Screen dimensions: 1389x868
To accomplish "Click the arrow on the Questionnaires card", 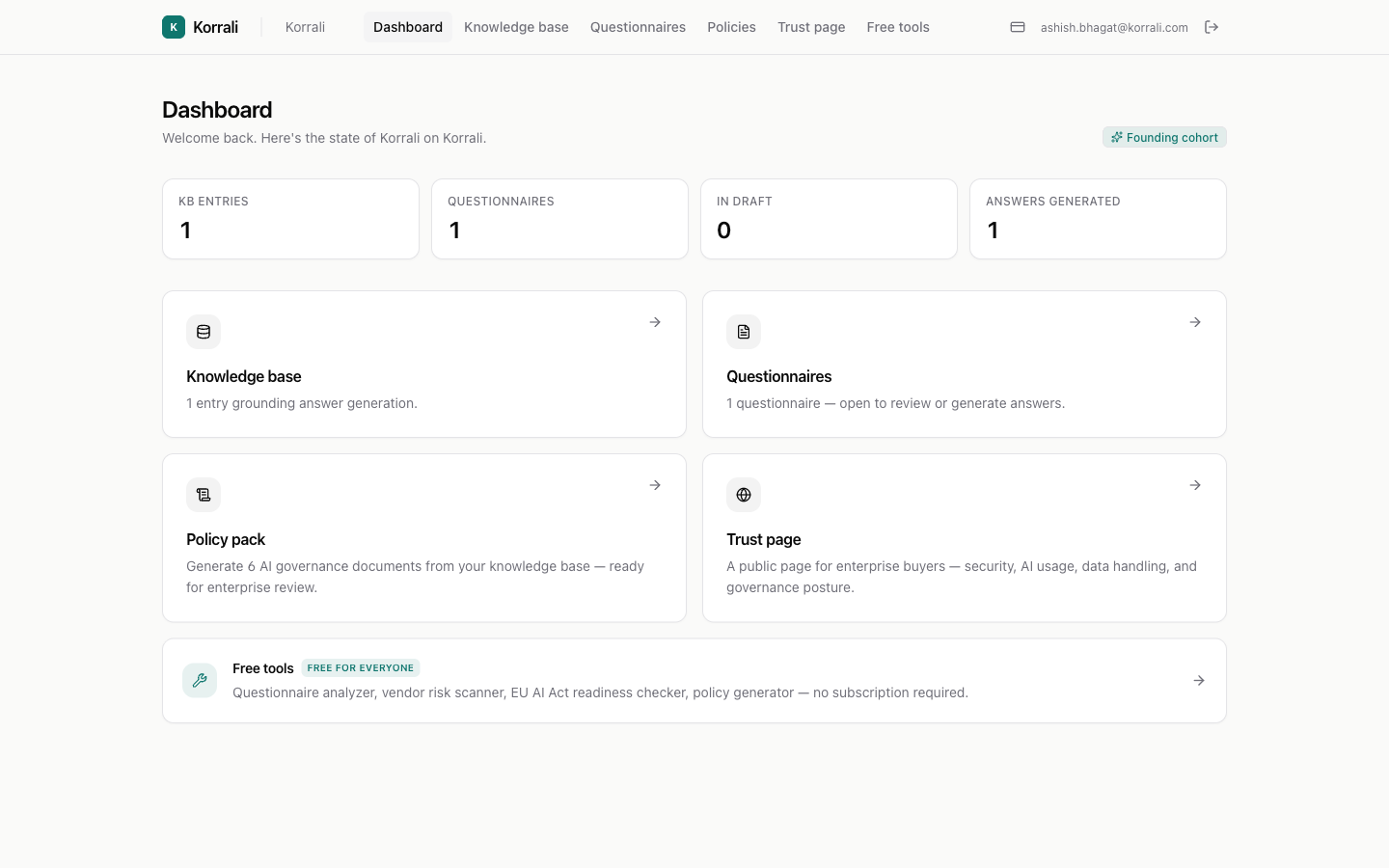I will coord(1195,322).
